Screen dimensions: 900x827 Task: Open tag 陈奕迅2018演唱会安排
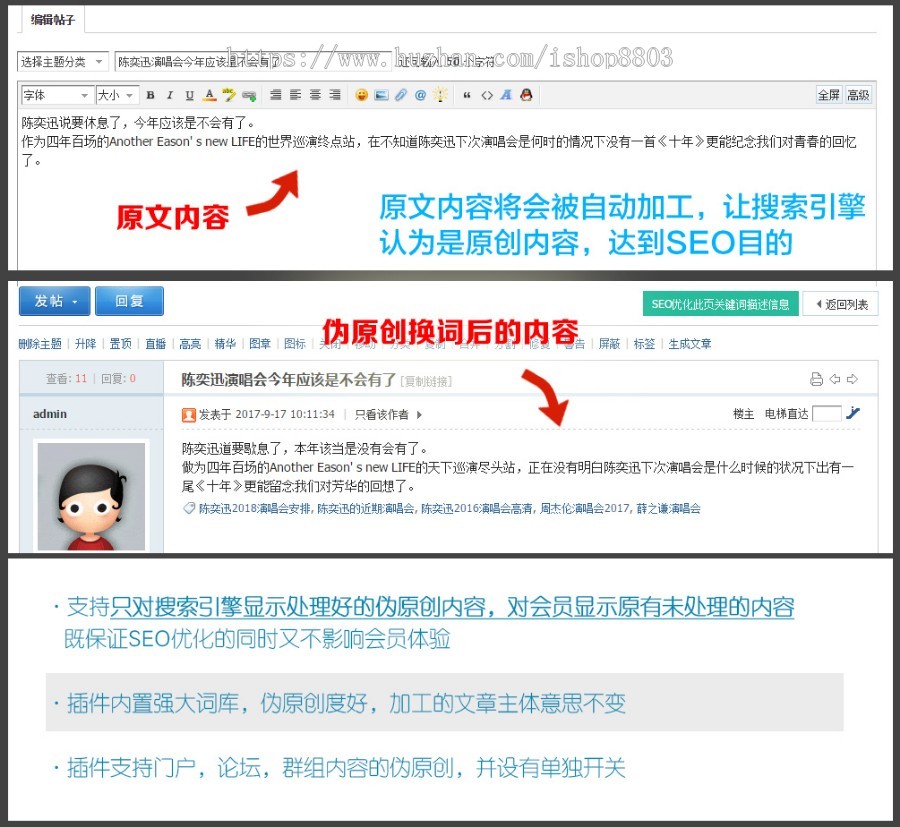click(x=255, y=508)
